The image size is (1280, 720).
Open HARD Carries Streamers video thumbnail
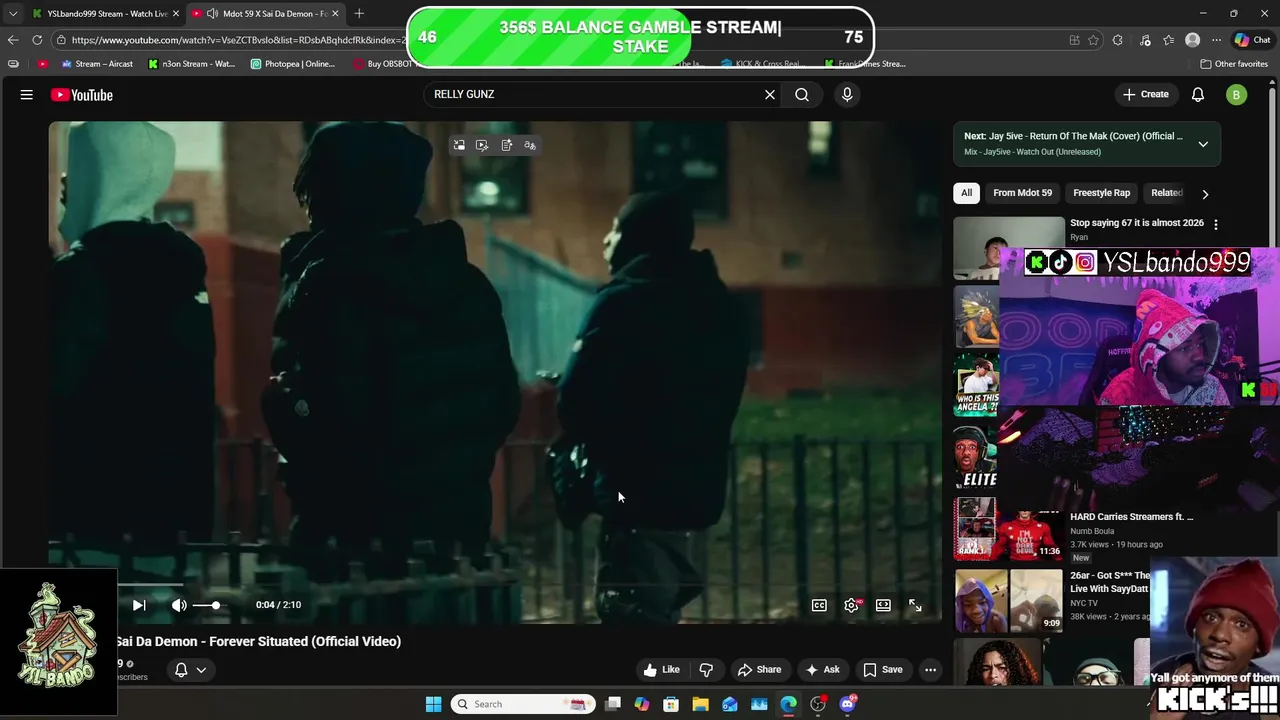click(1008, 528)
